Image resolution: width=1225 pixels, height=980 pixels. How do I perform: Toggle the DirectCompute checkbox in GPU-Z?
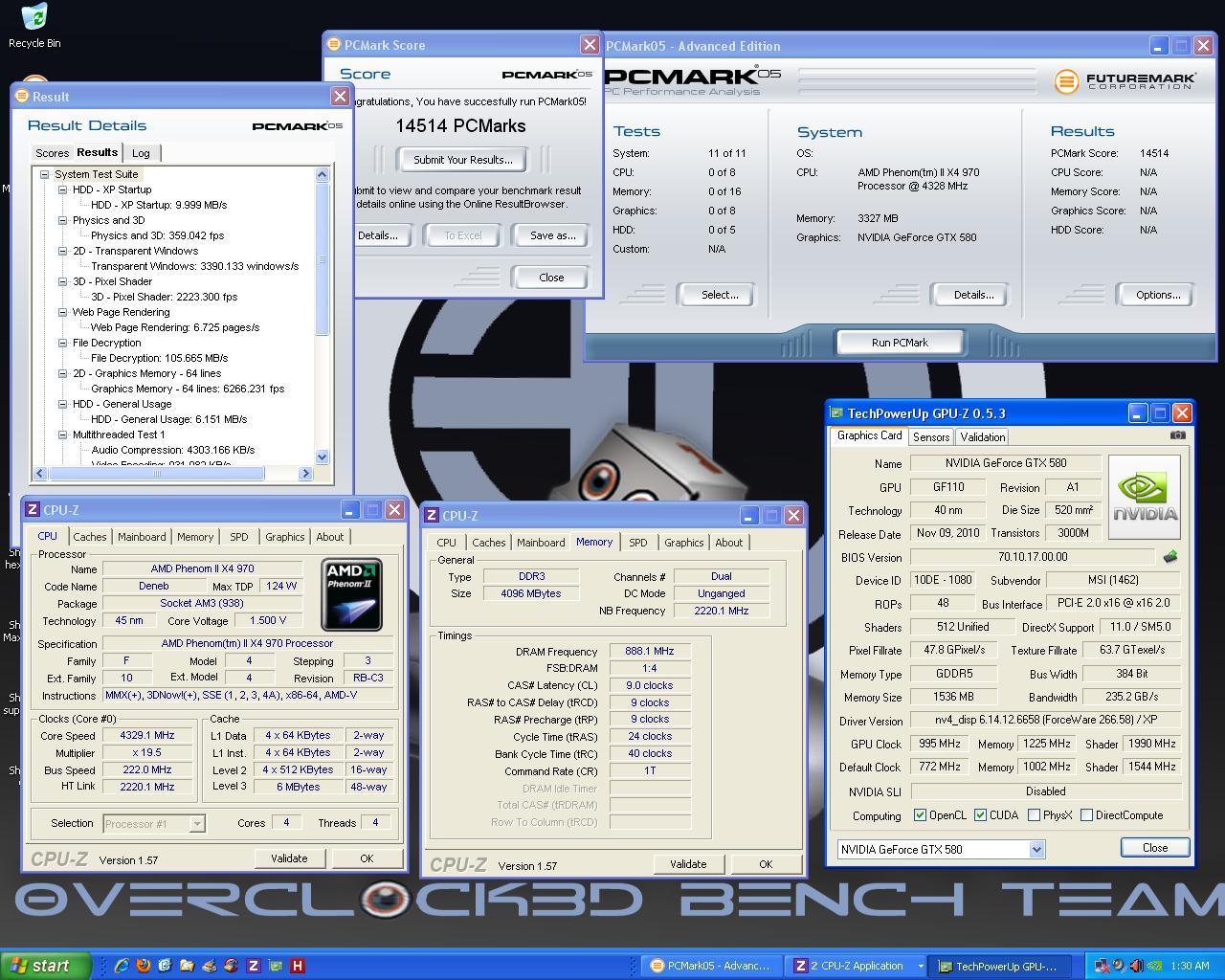pos(1086,815)
